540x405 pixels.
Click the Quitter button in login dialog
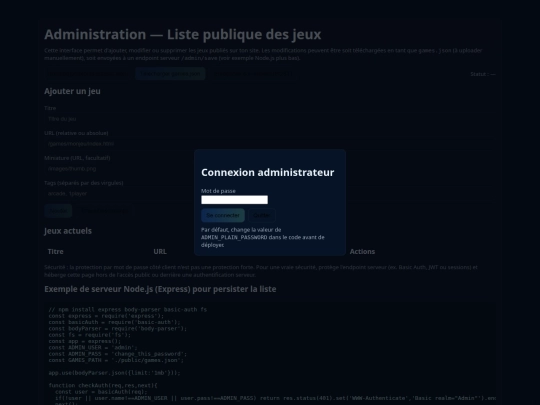pyautogui.click(x=261, y=215)
